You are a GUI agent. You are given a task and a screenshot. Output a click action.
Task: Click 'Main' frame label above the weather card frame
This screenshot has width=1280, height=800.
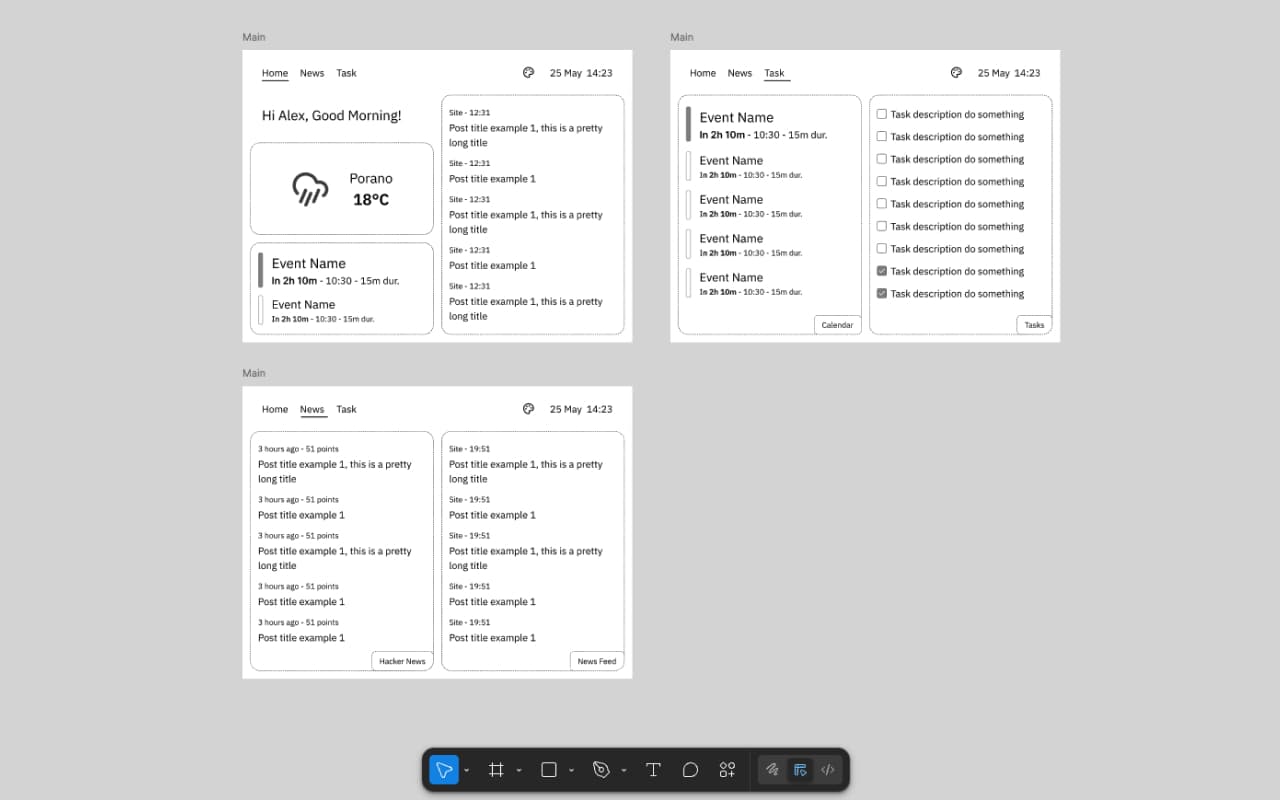pos(254,37)
